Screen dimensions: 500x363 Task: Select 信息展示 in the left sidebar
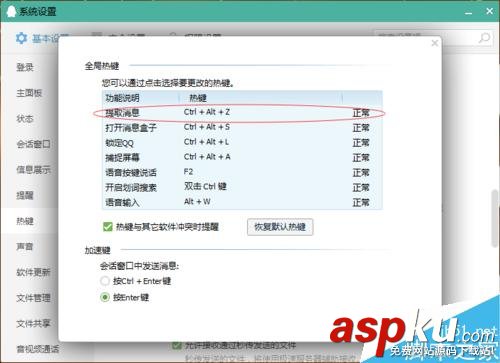tap(33, 170)
